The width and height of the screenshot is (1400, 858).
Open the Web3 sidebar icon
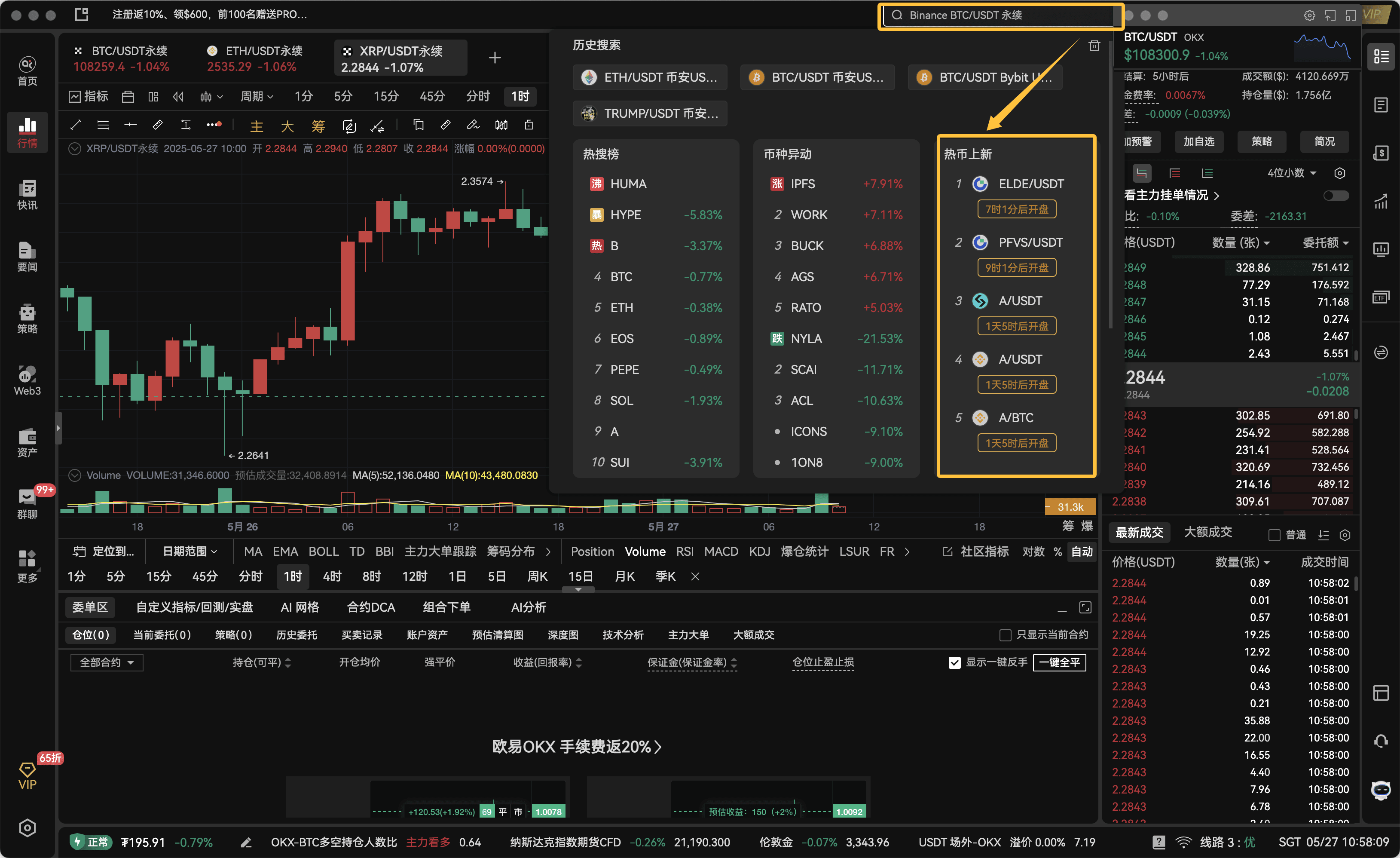(27, 381)
